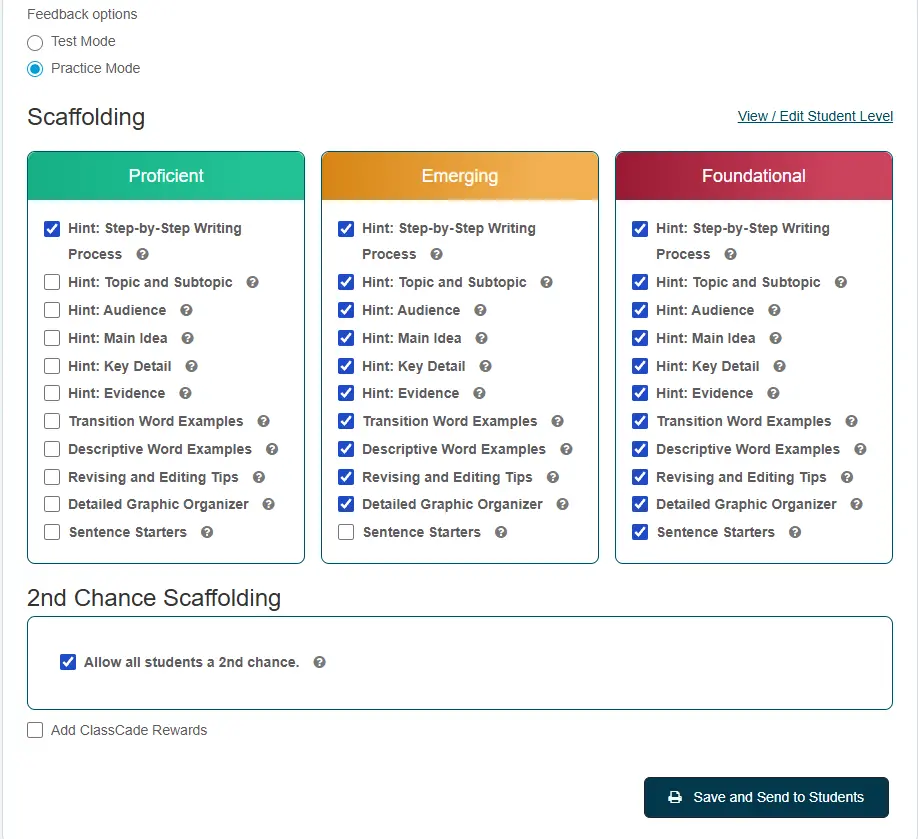This screenshot has height=839, width=918.
Task: Show help for Proficient Hint: Evidence
Action: [186, 393]
